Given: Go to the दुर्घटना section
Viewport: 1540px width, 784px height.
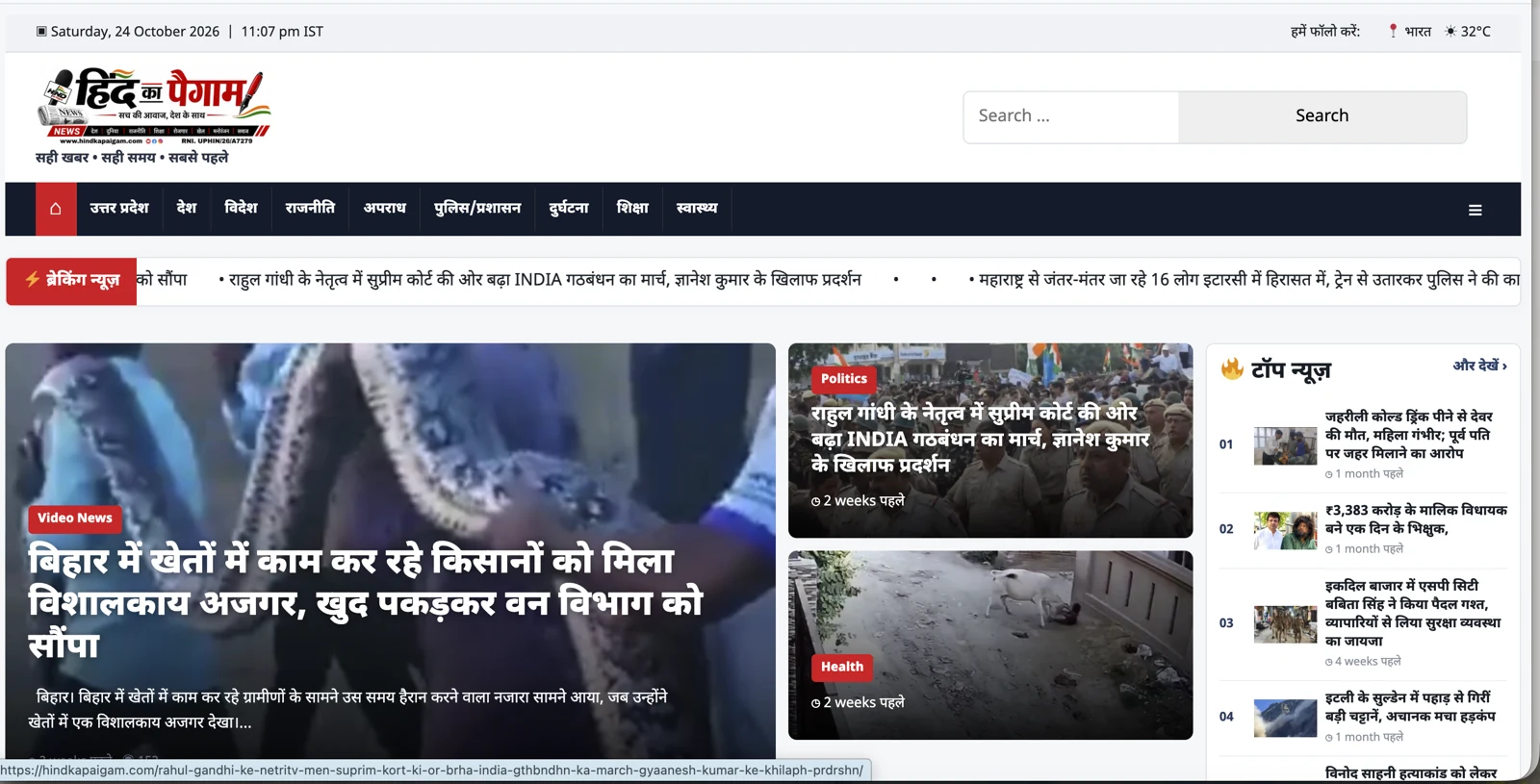Looking at the screenshot, I should 569,209.
